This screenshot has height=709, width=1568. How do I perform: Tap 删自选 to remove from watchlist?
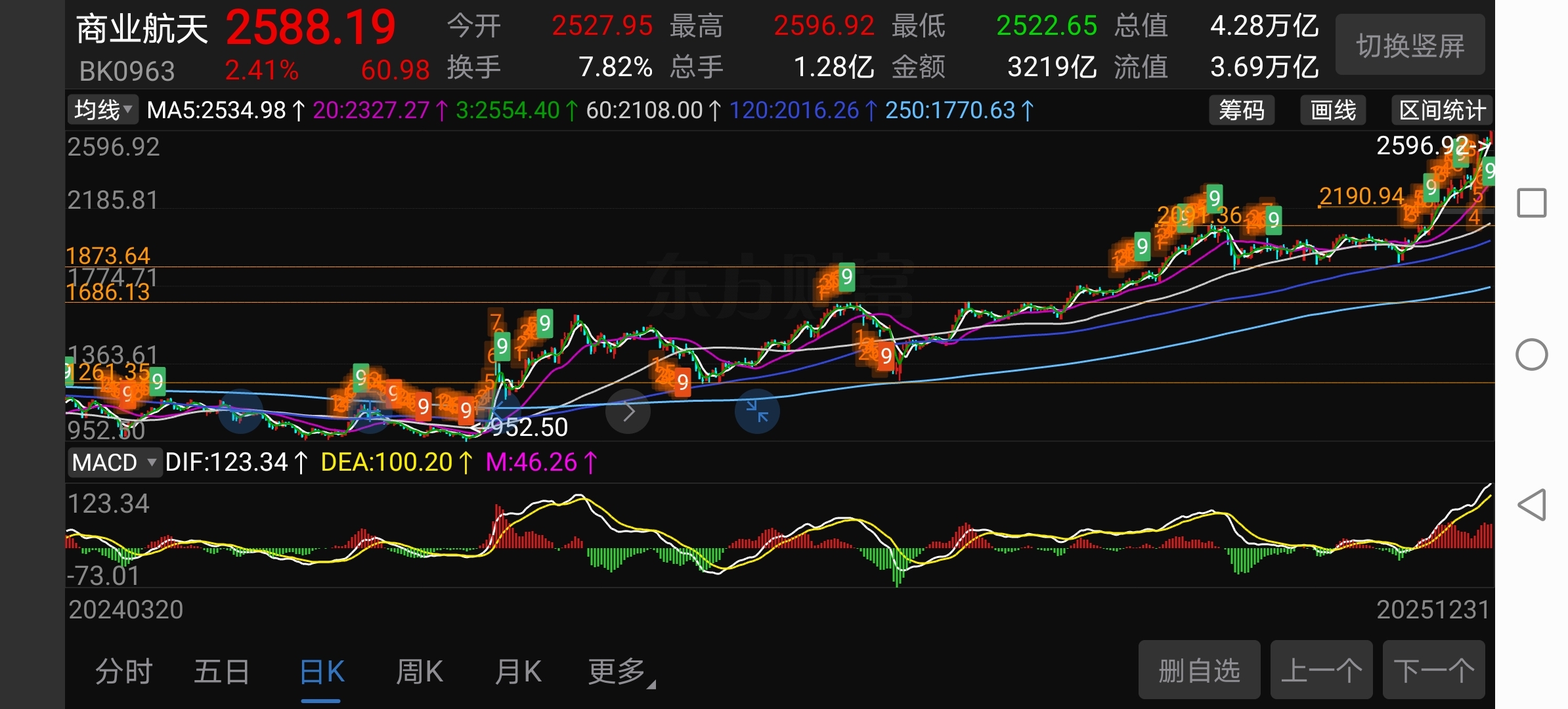(1199, 671)
